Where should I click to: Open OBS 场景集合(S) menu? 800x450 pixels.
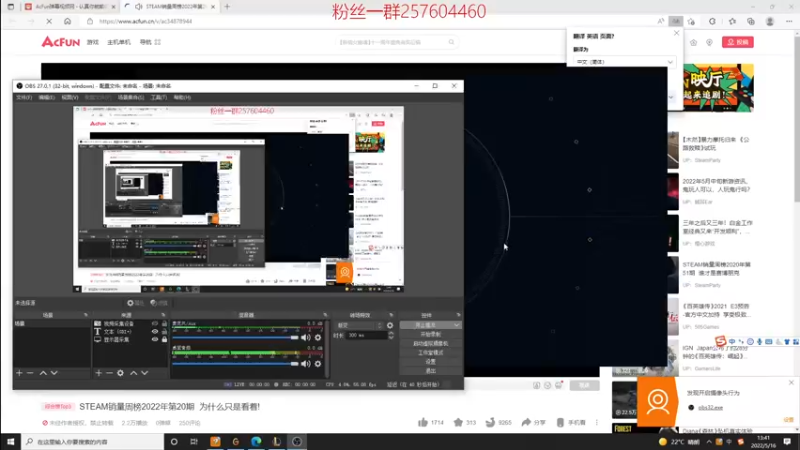click(x=131, y=97)
